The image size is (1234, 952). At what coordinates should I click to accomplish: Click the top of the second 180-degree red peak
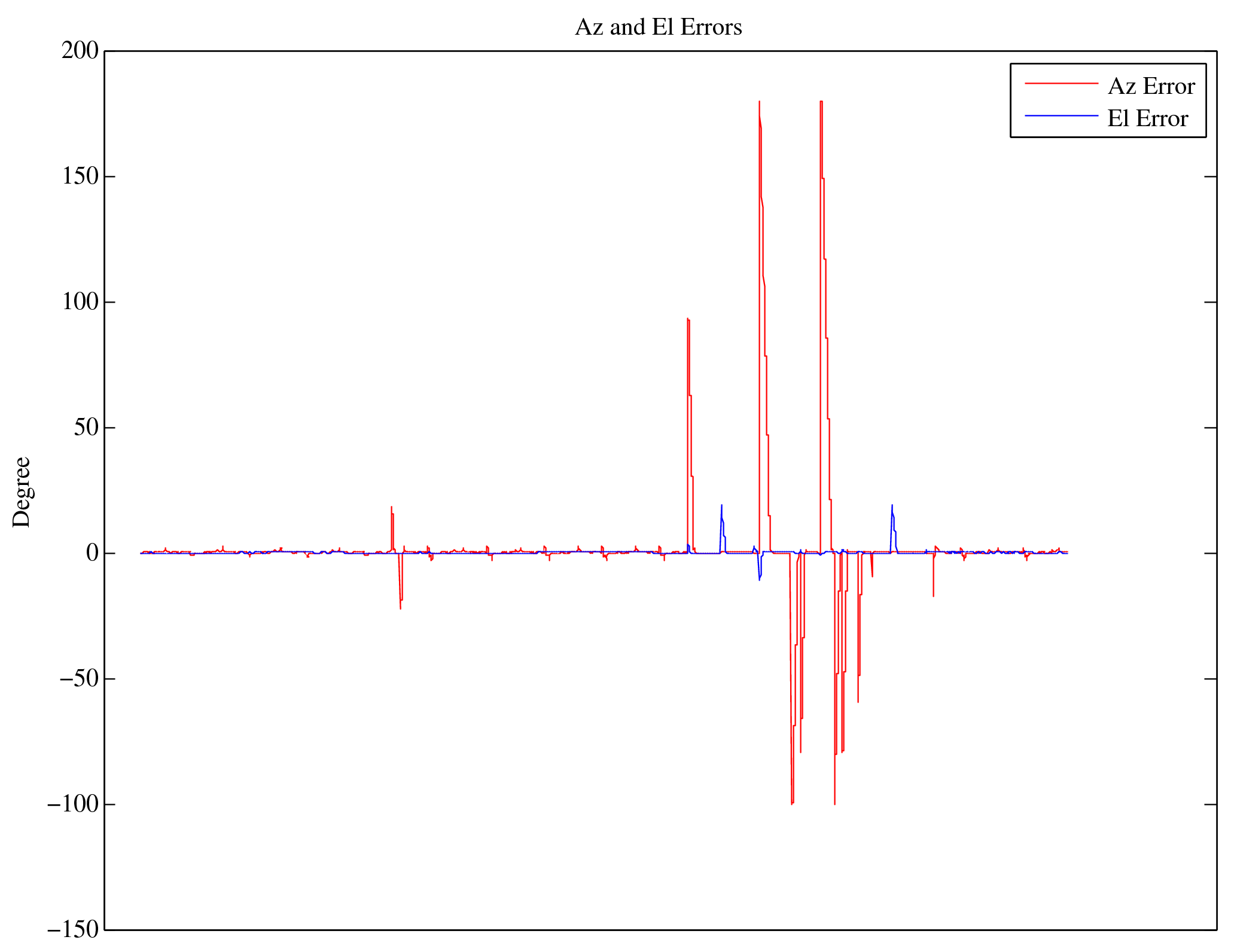coord(821,102)
